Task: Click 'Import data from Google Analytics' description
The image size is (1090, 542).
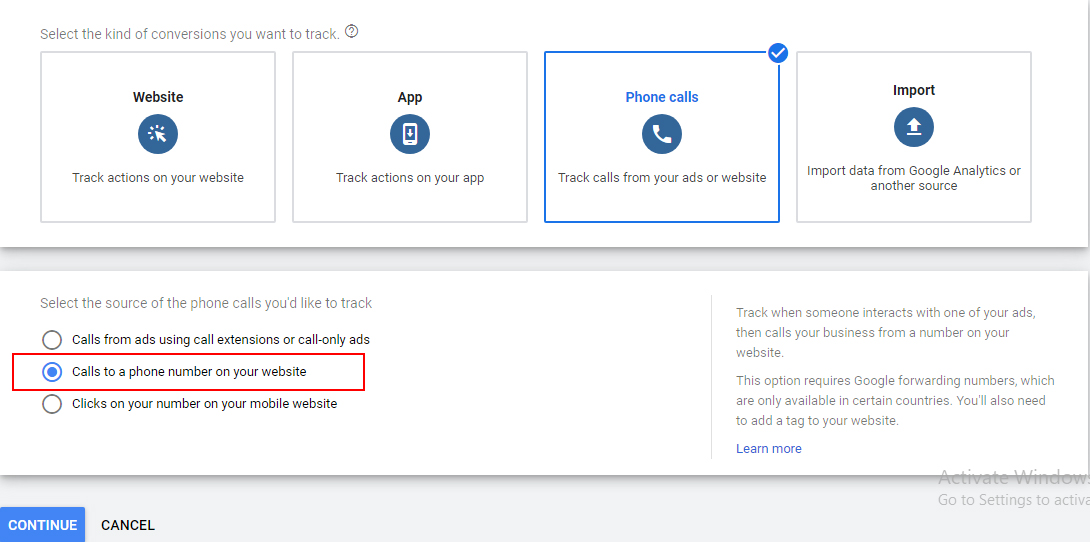Action: click(x=913, y=178)
